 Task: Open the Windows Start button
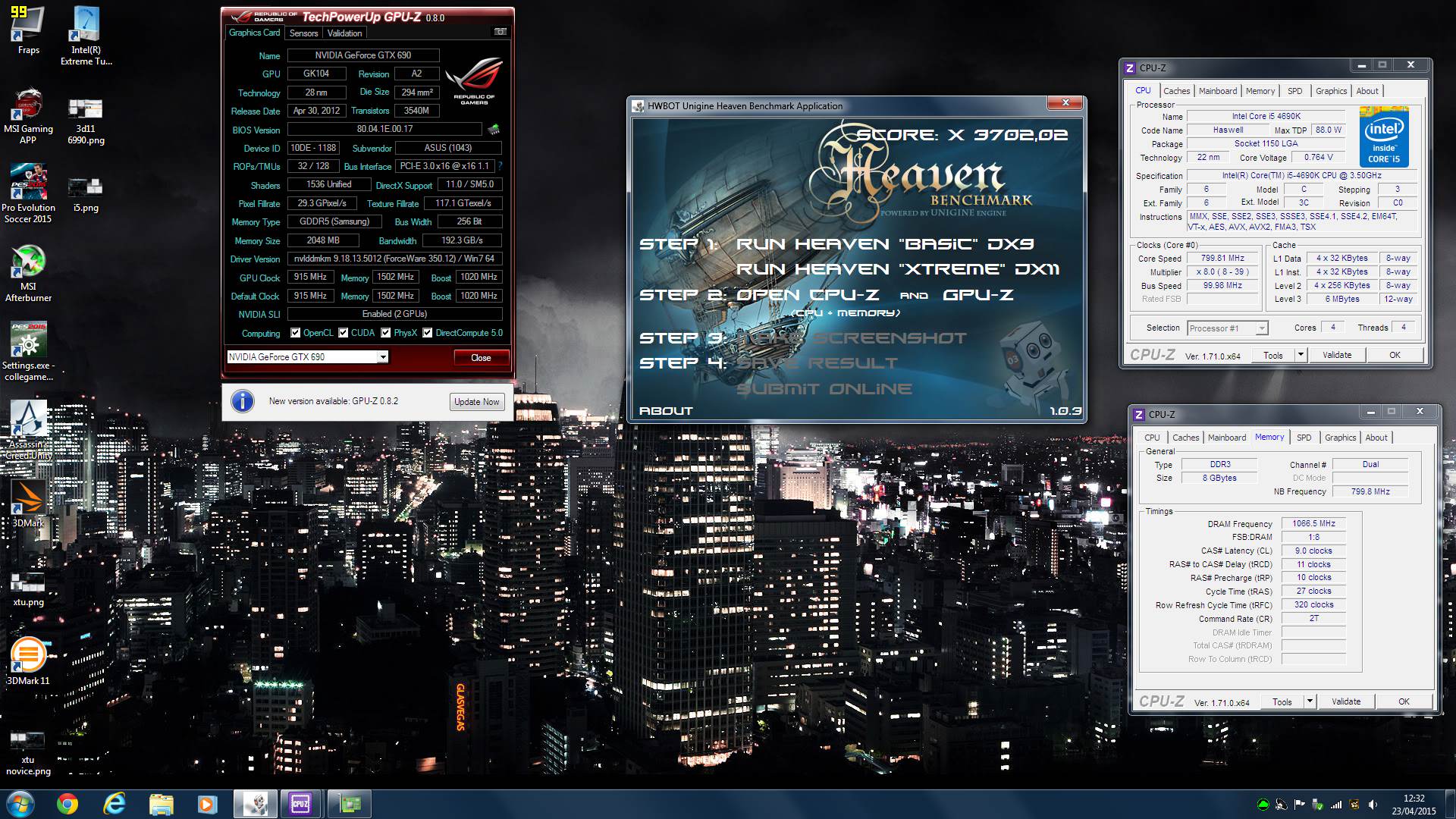coord(20,804)
